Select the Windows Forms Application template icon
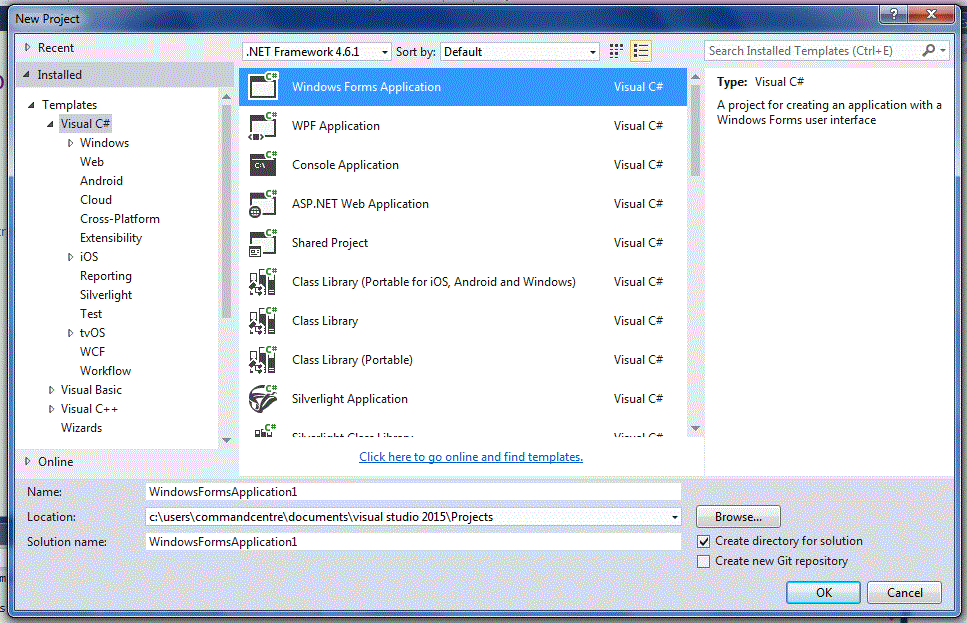Viewport: 967px width, 623px height. [263, 86]
